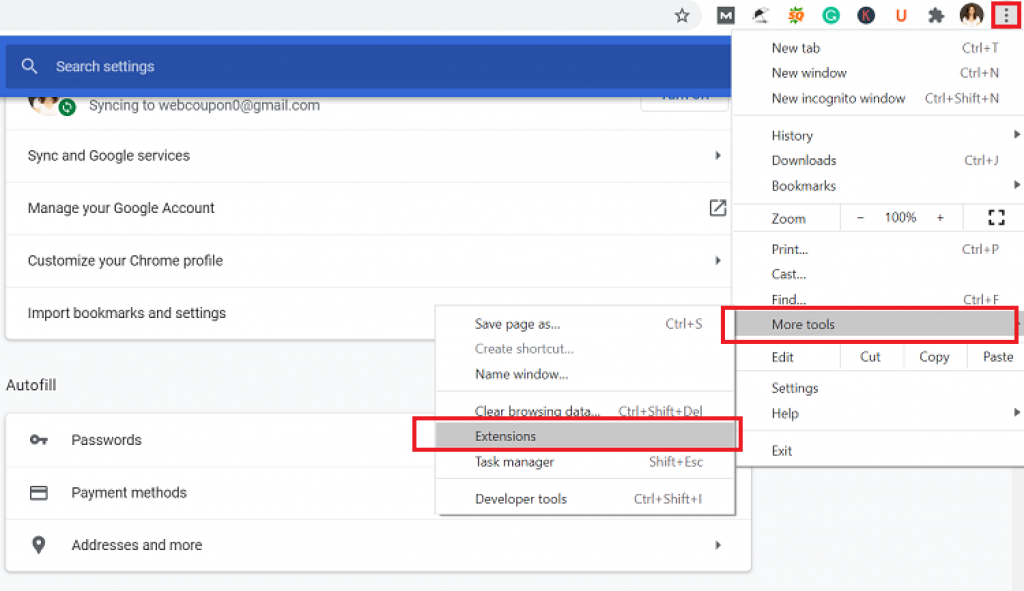Screen dimensions: 1024x591
Task: Click the Extensions puzzle piece icon
Action: 936,15
